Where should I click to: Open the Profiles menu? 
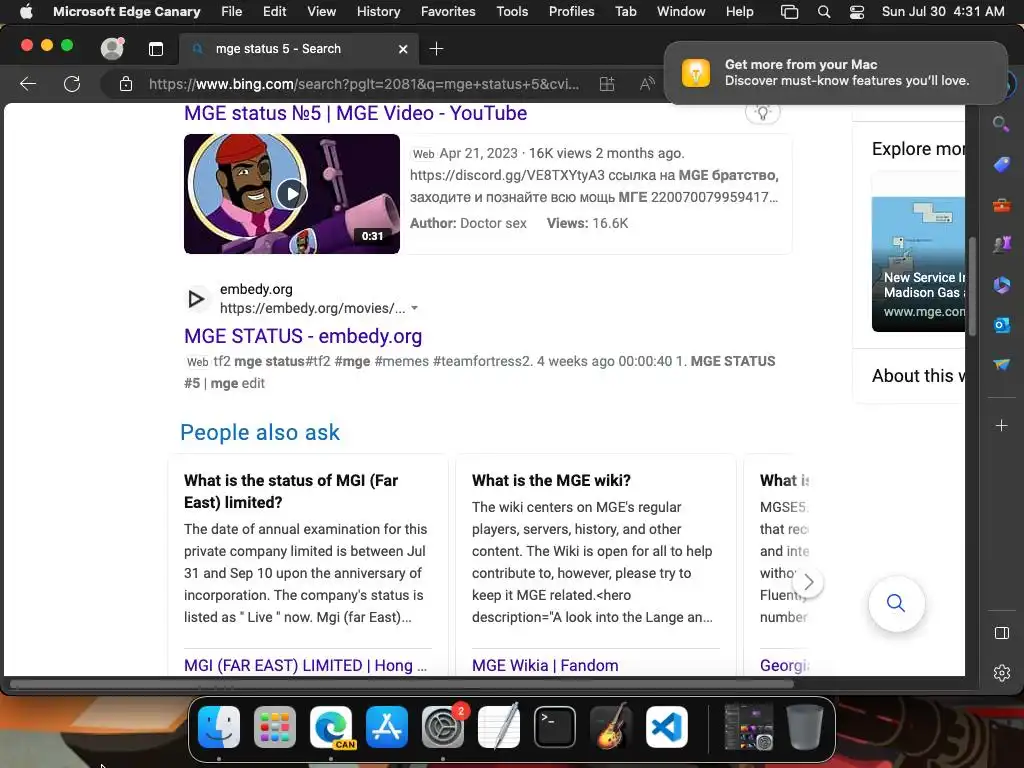pos(571,11)
